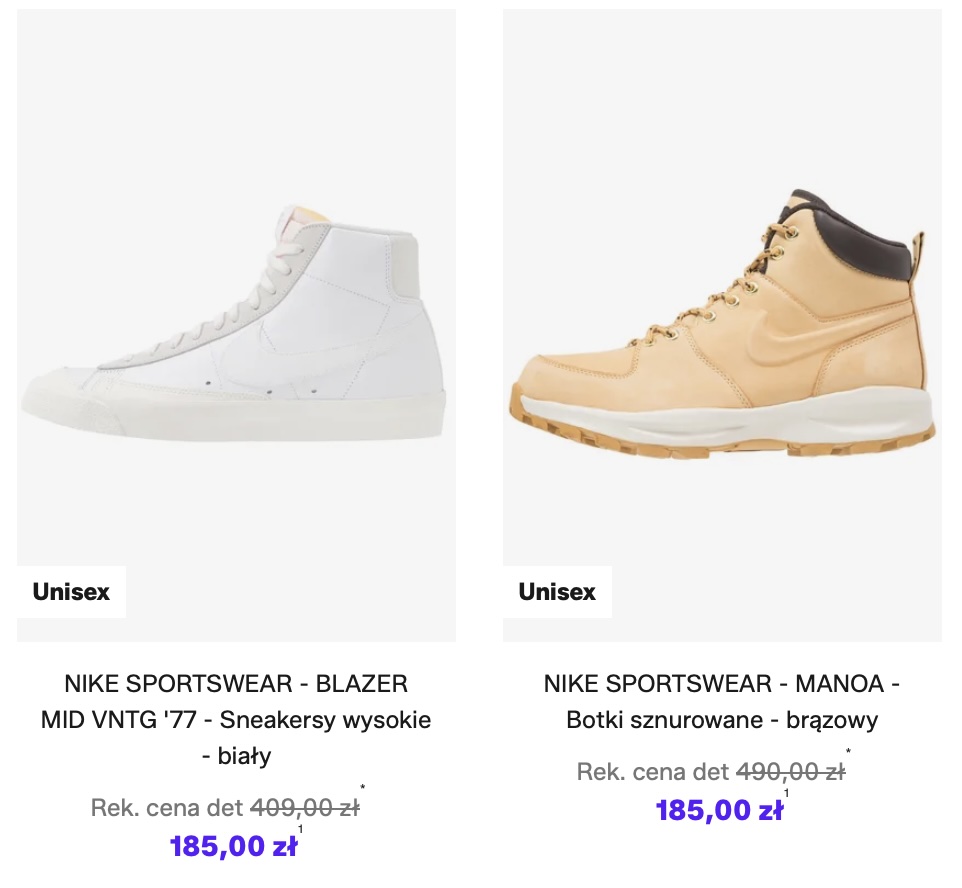Click the asterisk footnote beside 490,00 zł

pos(849,752)
